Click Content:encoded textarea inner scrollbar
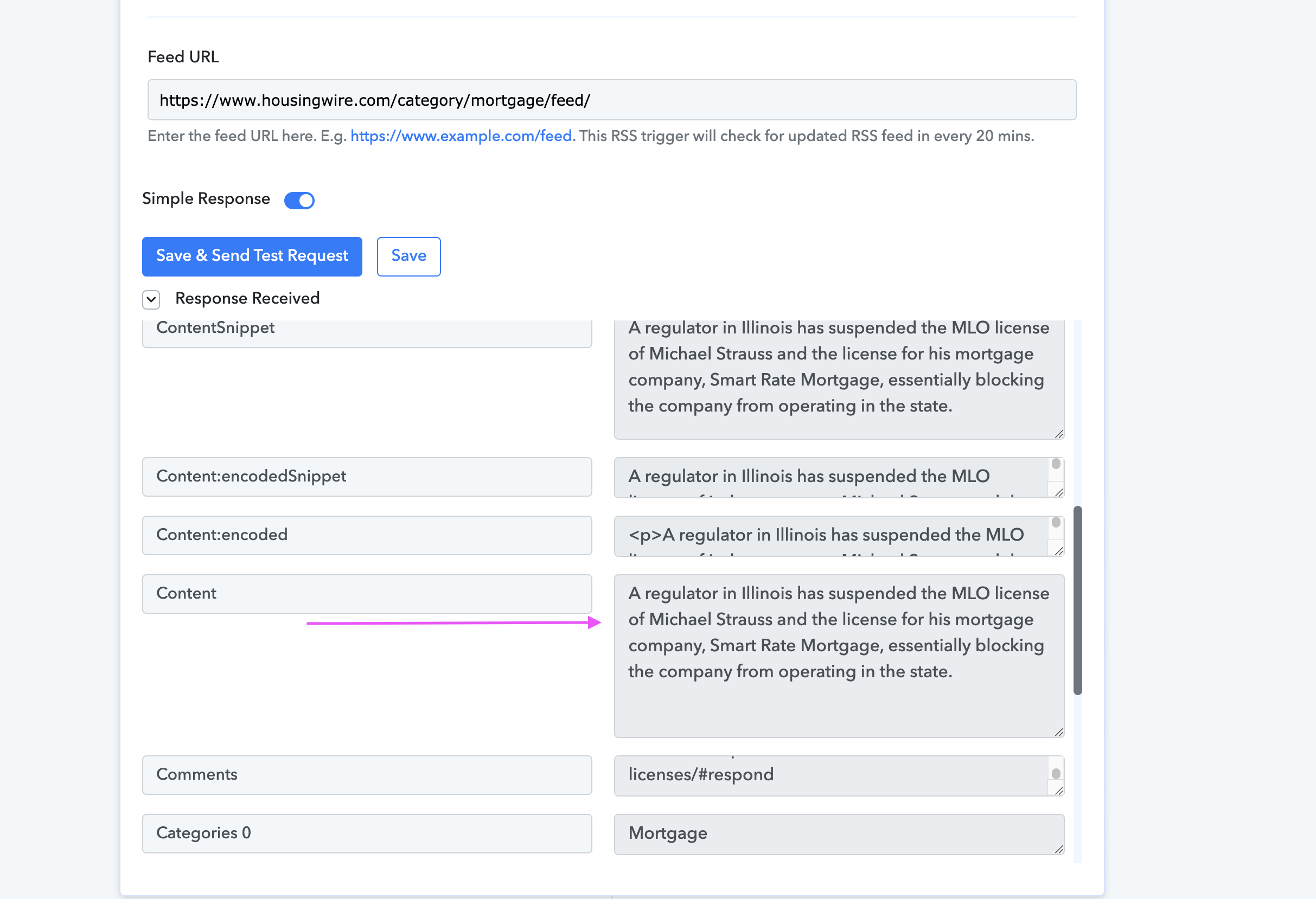This screenshot has height=899, width=1316. click(1056, 522)
